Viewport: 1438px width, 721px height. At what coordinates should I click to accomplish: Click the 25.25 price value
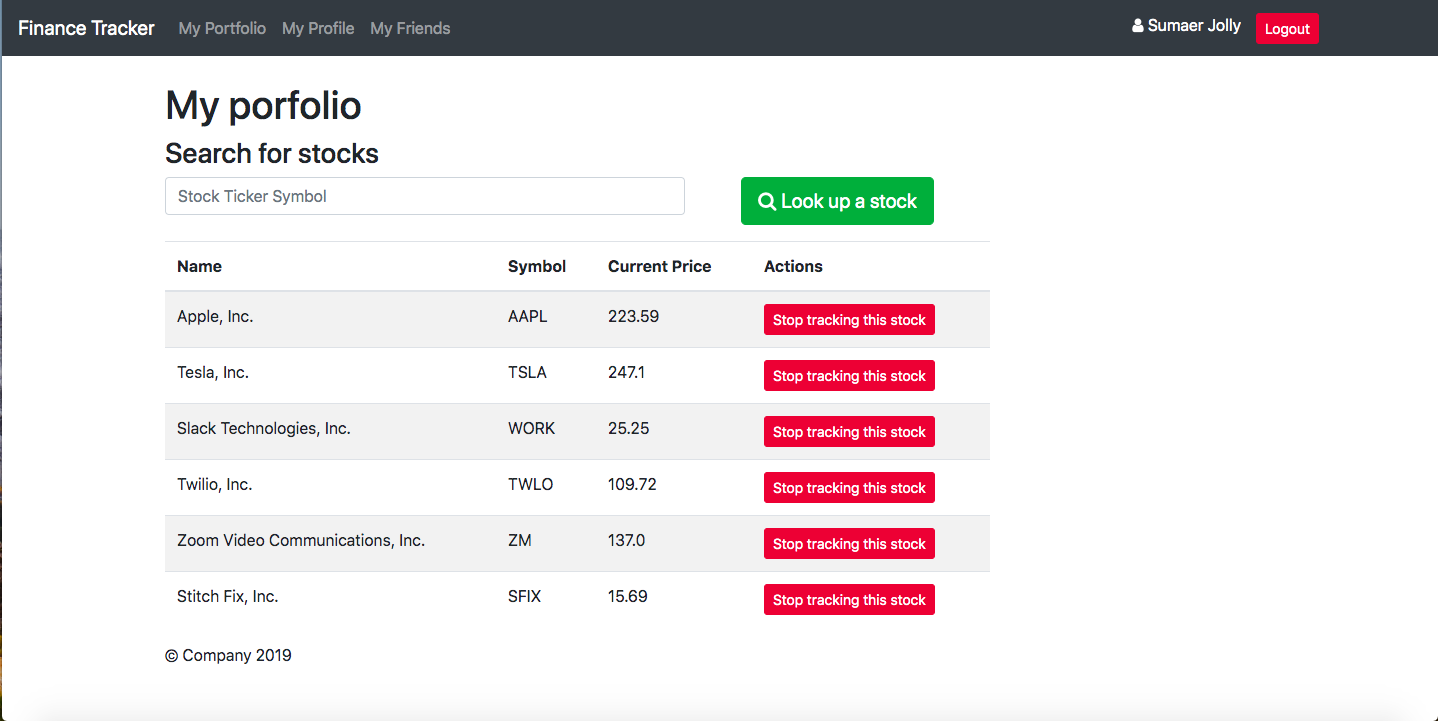(628, 428)
